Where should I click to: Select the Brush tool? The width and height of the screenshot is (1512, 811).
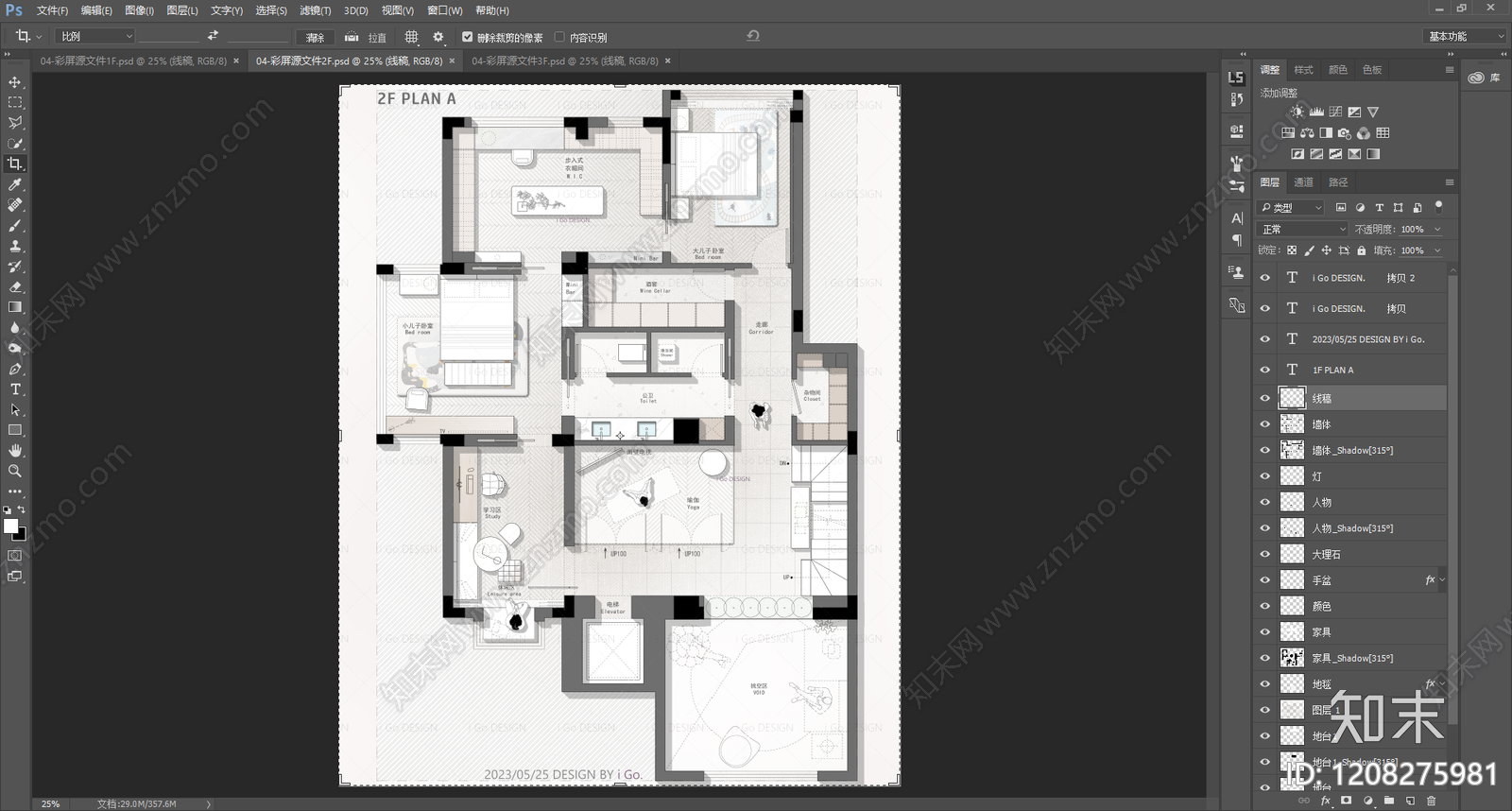click(15, 225)
